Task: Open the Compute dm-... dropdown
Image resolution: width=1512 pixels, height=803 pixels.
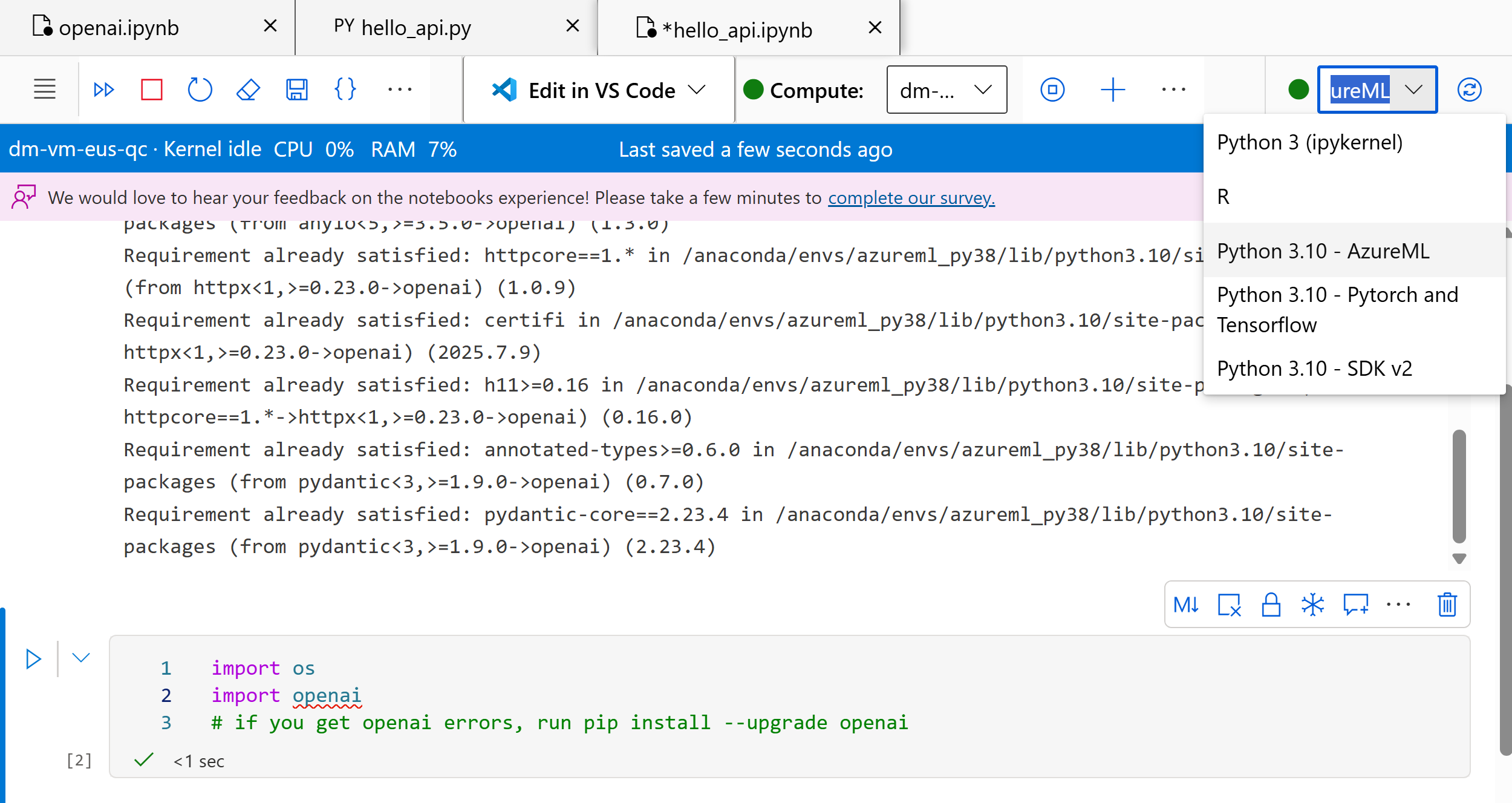Action: tap(946, 90)
